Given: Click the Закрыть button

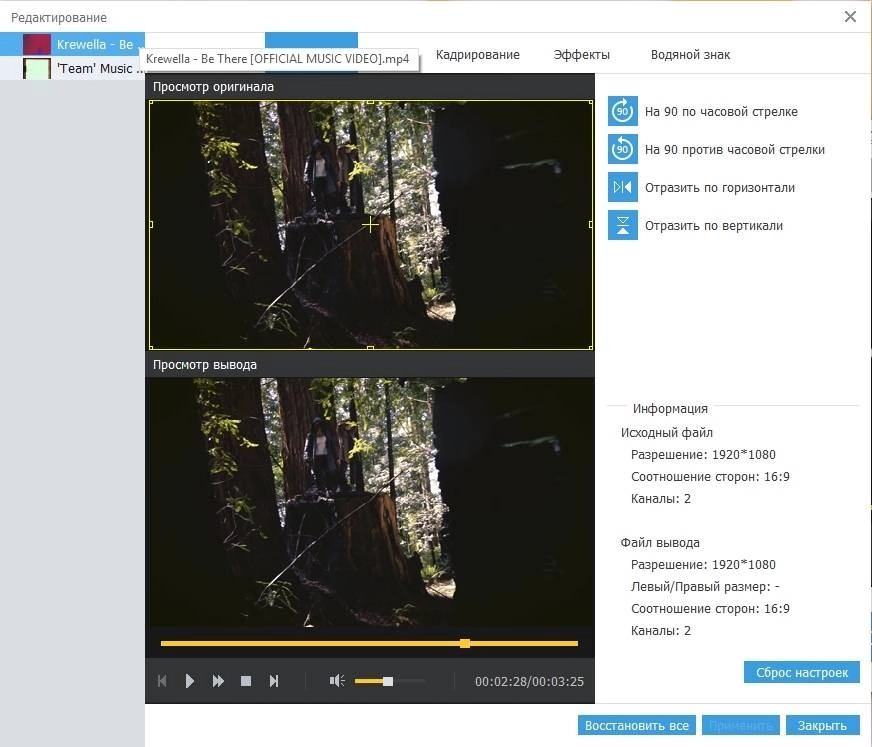Looking at the screenshot, I should coord(822,725).
